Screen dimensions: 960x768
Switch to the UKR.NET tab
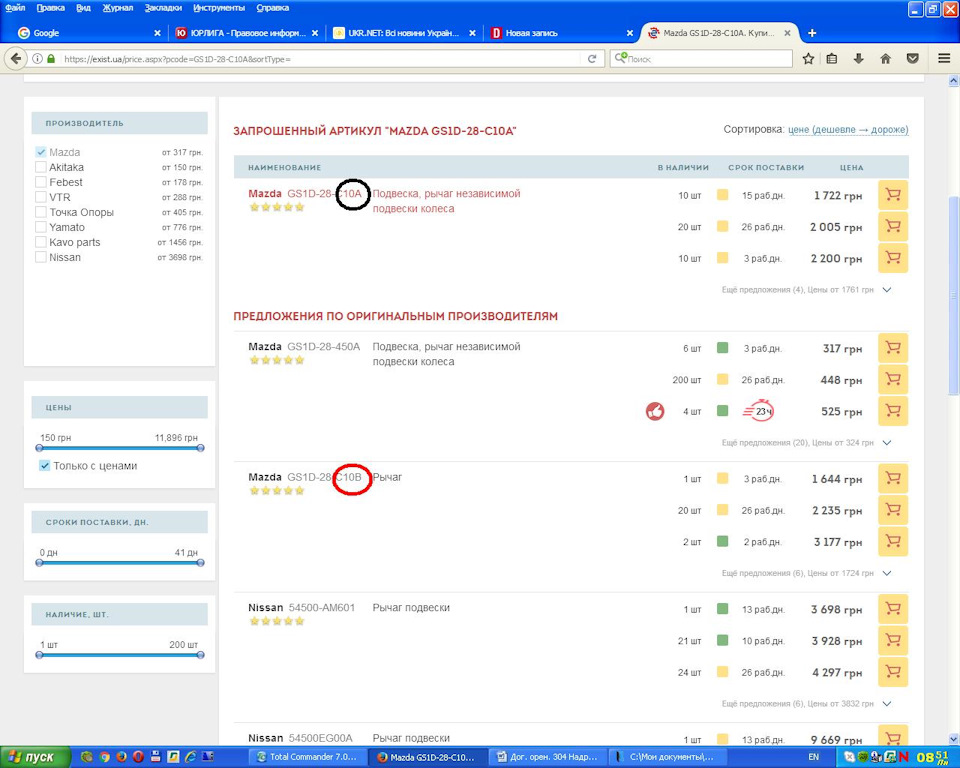tap(404, 33)
